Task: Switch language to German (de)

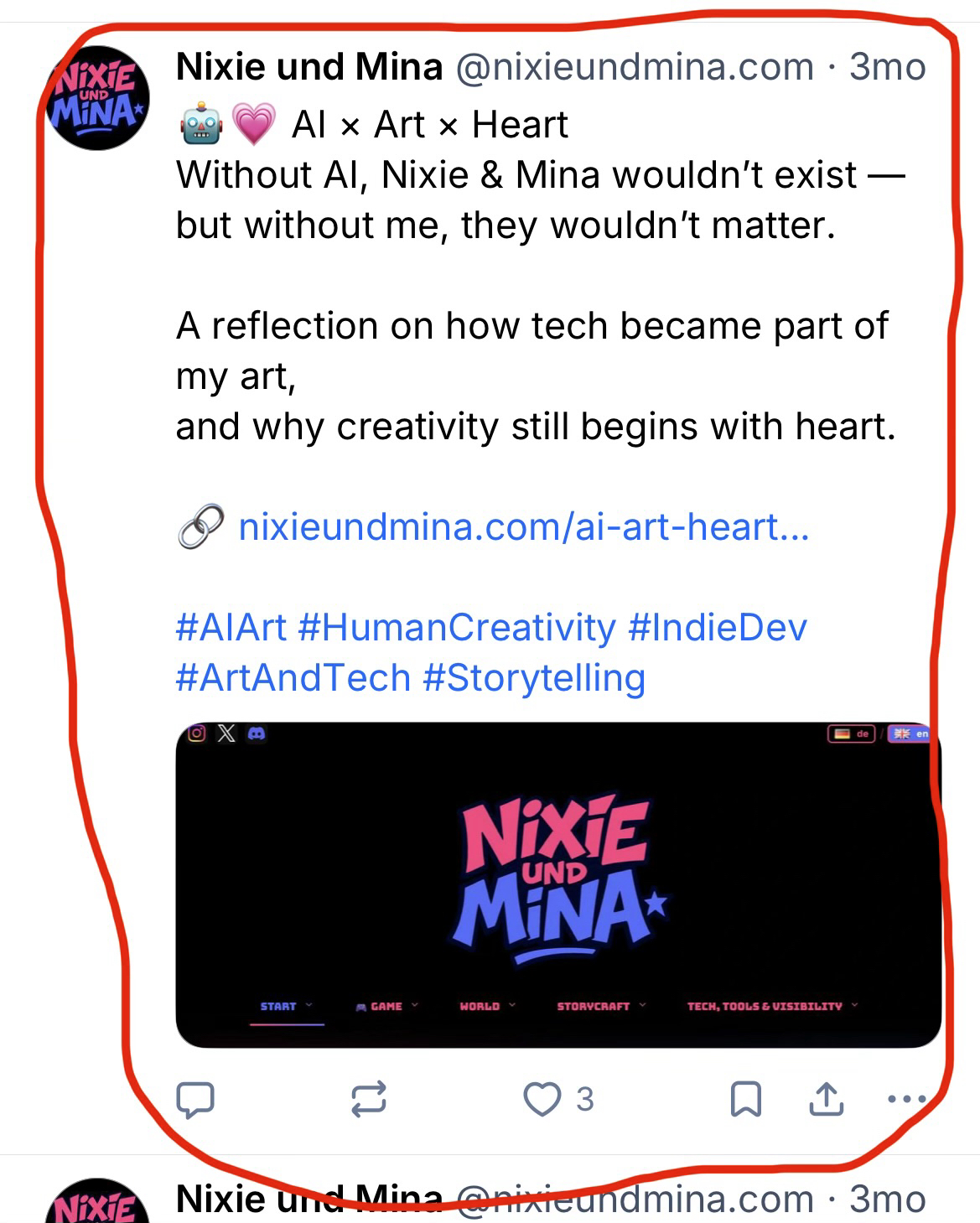Action: pyautogui.click(x=852, y=733)
